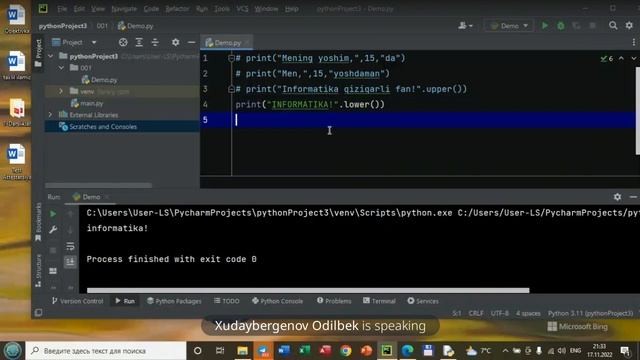Open Excel from the taskbar
640x360 pixels.
point(304,351)
